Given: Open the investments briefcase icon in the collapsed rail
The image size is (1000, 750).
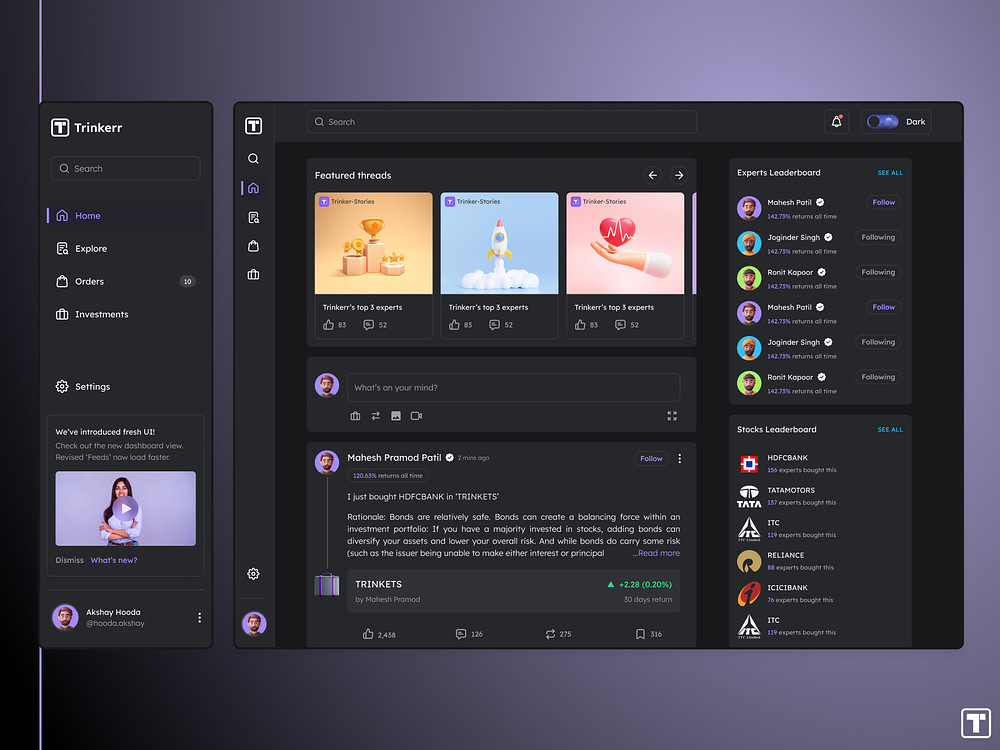Looking at the screenshot, I should [253, 275].
